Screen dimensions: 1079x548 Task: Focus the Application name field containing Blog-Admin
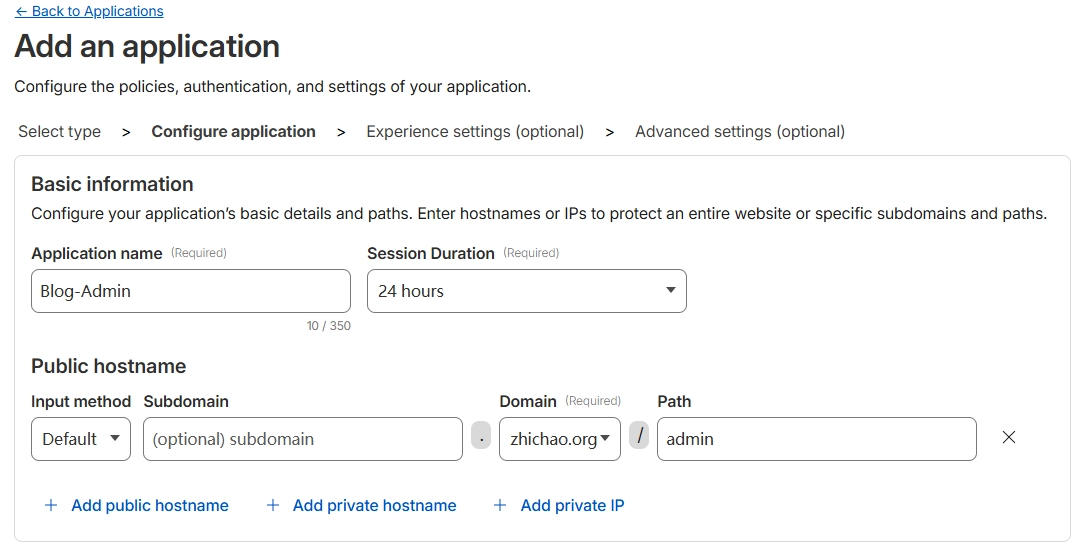pyautogui.click(x=190, y=291)
